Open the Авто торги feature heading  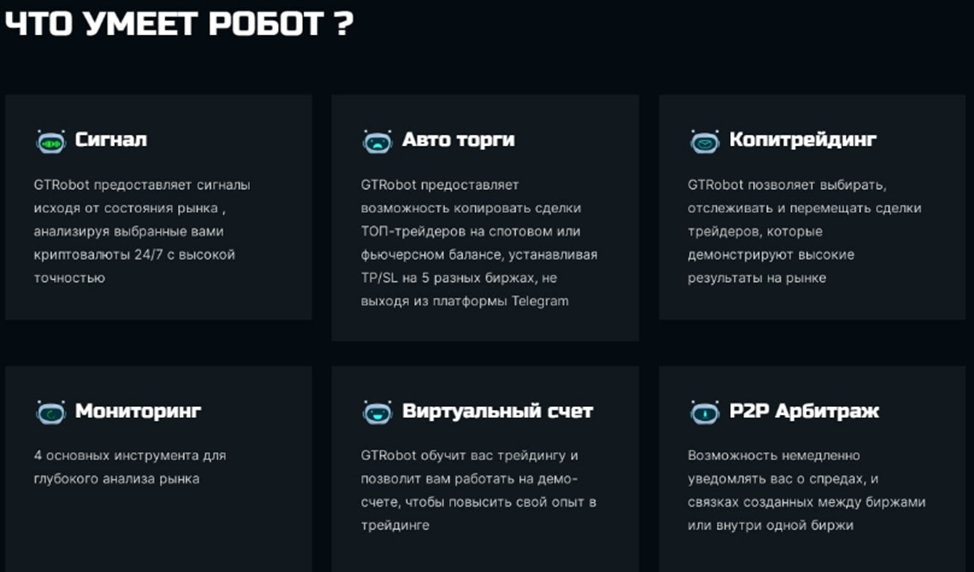[x=458, y=140]
